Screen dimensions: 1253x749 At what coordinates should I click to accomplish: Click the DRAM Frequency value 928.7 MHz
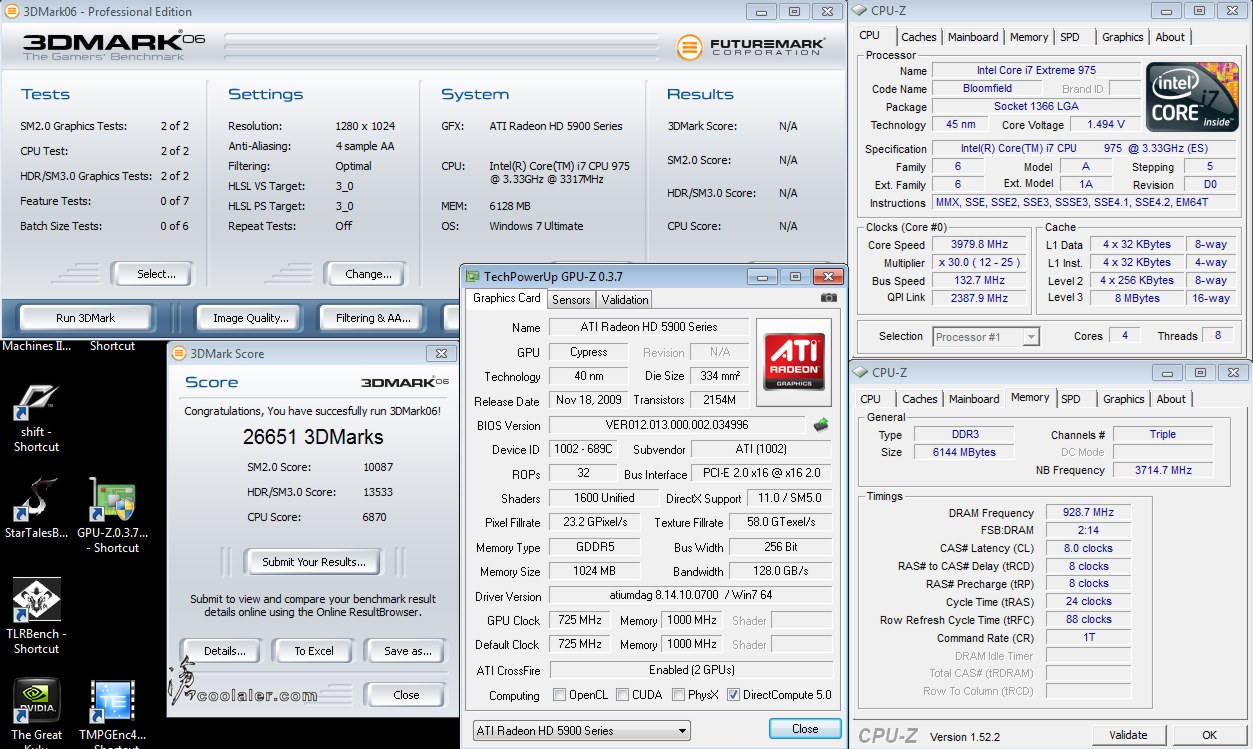[x=1089, y=512]
